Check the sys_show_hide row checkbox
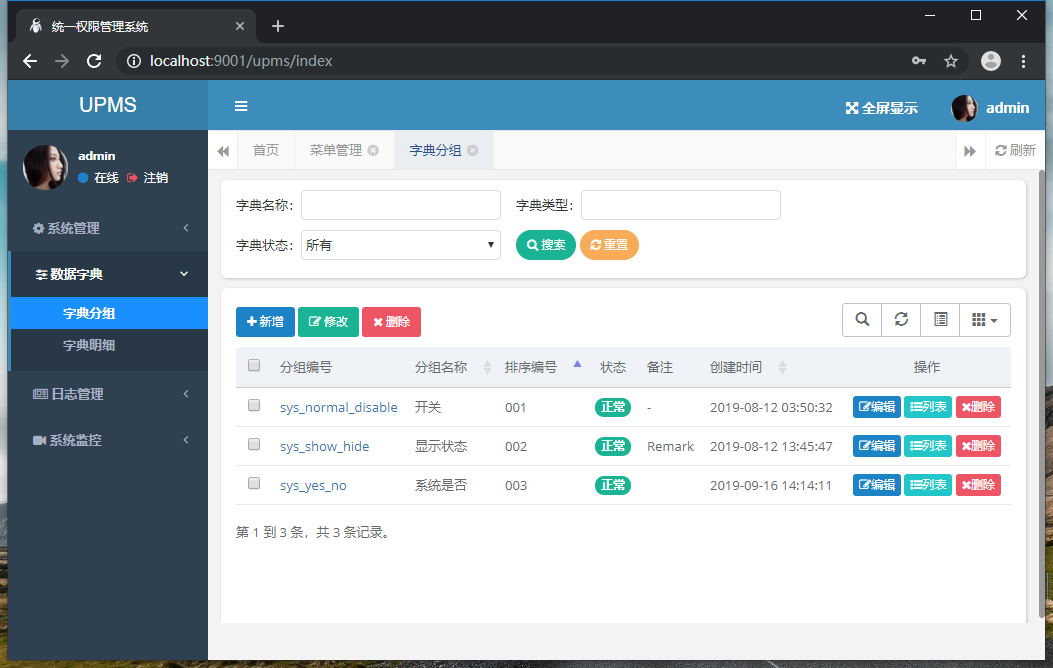Viewport: 1053px width, 668px height. point(254,444)
